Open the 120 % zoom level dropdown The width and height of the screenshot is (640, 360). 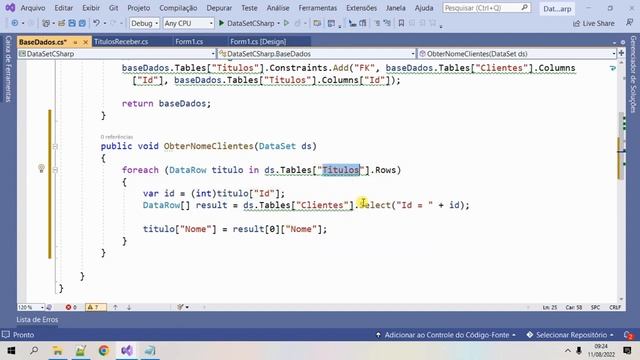pyautogui.click(x=31, y=307)
